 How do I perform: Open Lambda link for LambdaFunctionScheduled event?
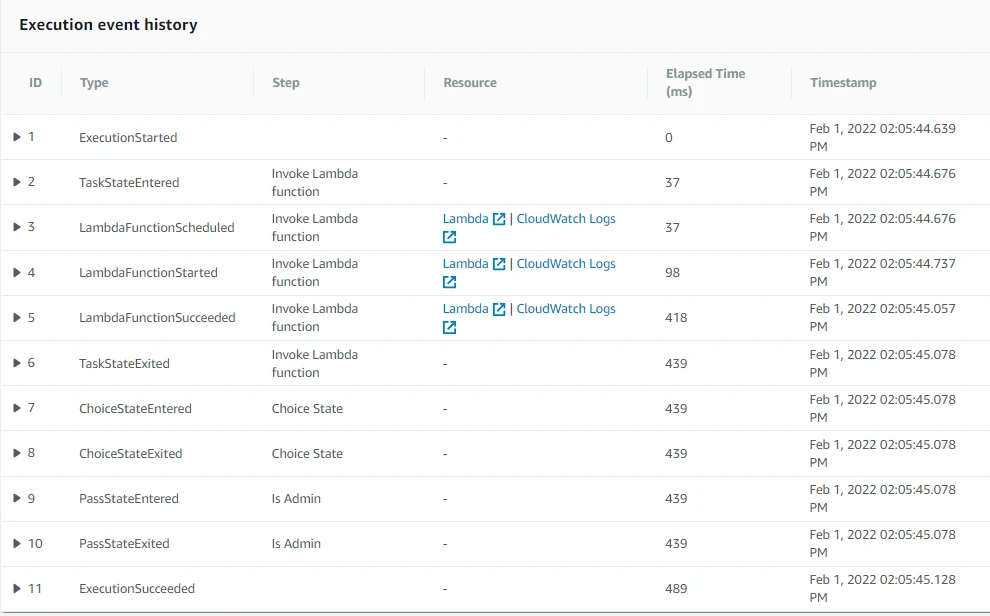tap(465, 219)
